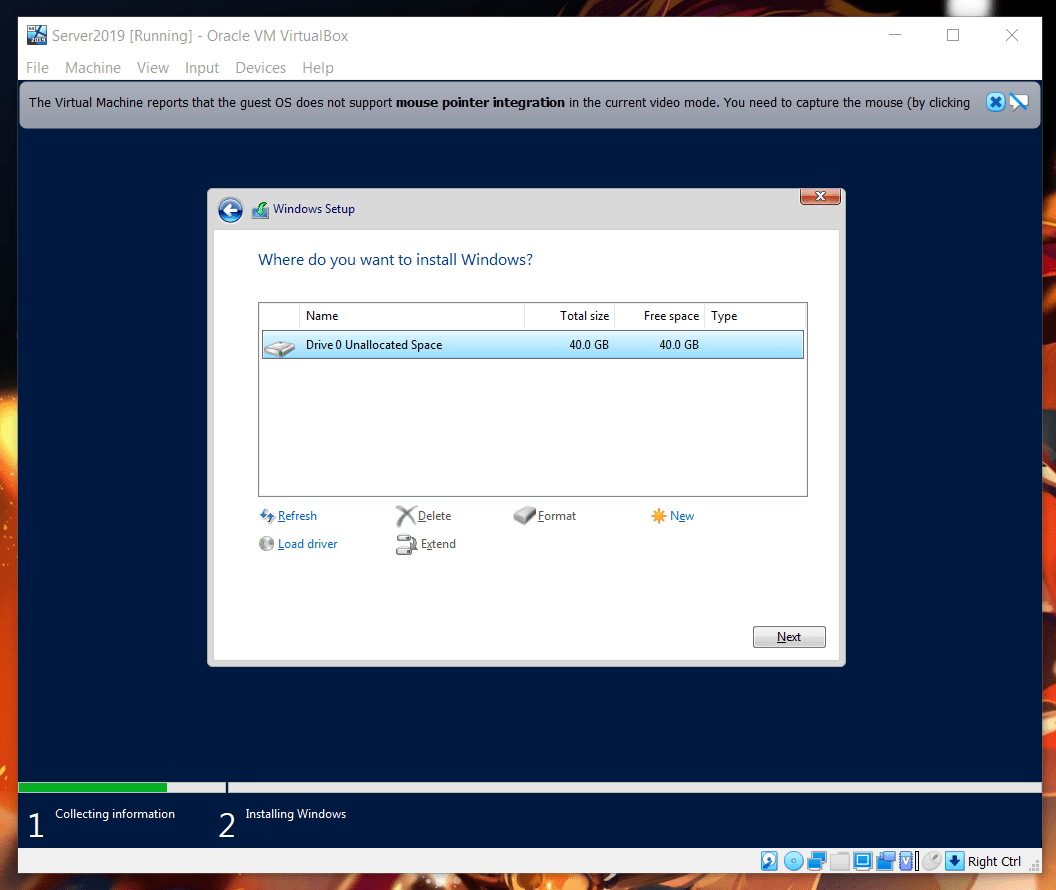Click the Load driver link

pyautogui.click(x=307, y=544)
